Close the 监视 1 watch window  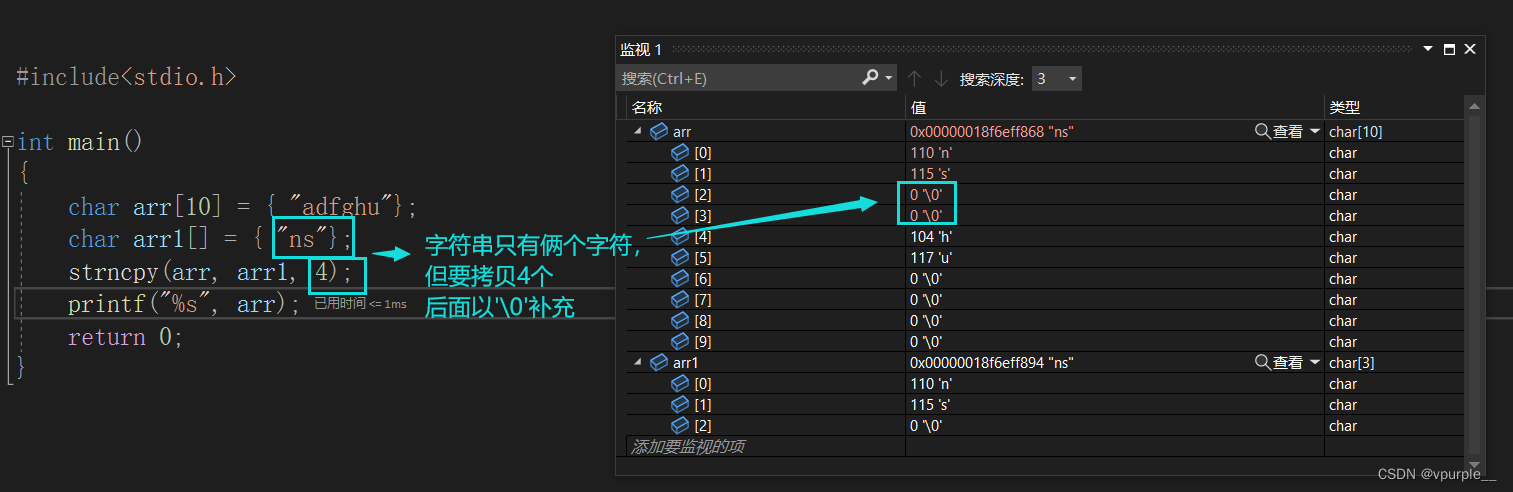tap(1470, 49)
